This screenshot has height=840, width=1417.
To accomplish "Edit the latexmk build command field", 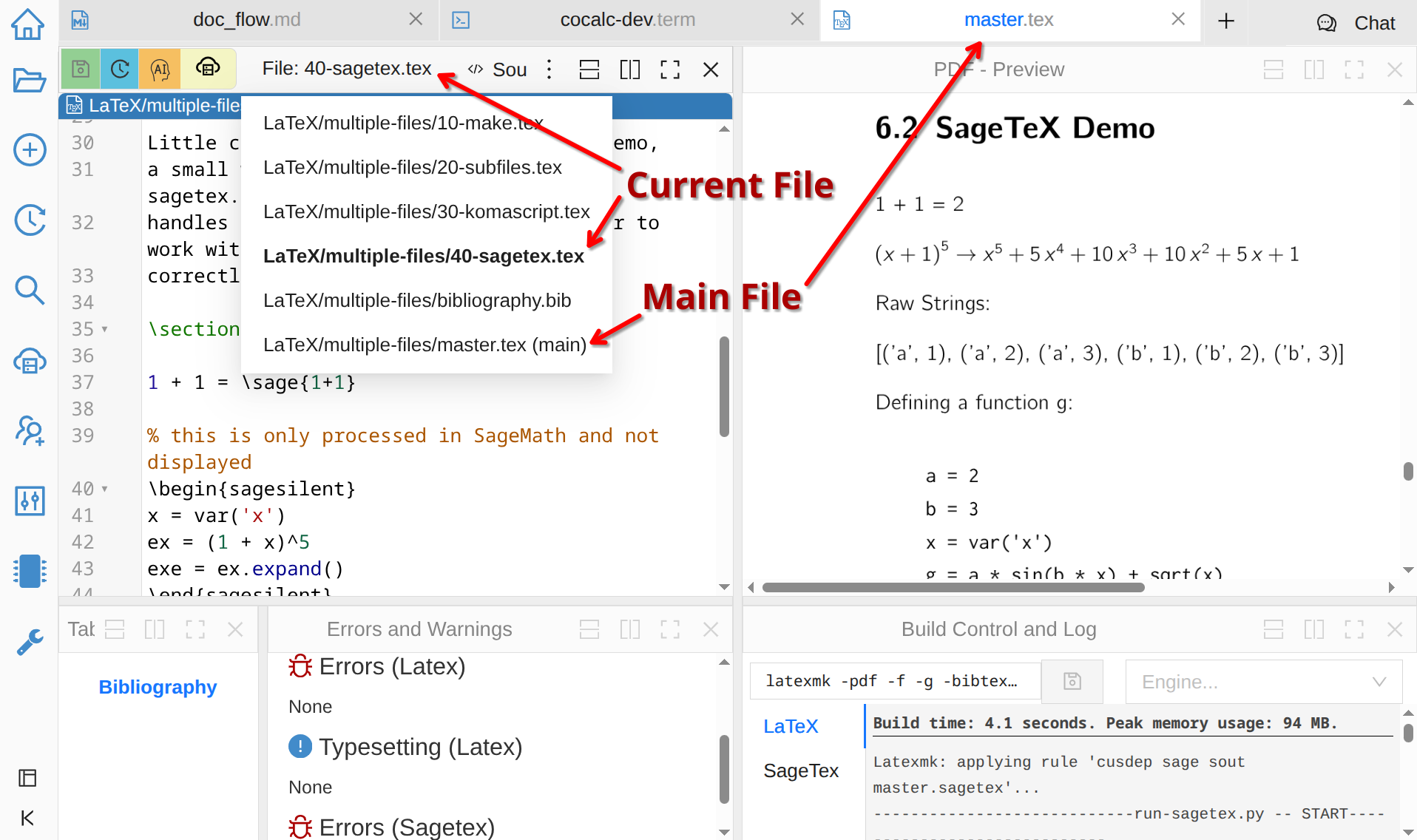I will click(896, 681).
